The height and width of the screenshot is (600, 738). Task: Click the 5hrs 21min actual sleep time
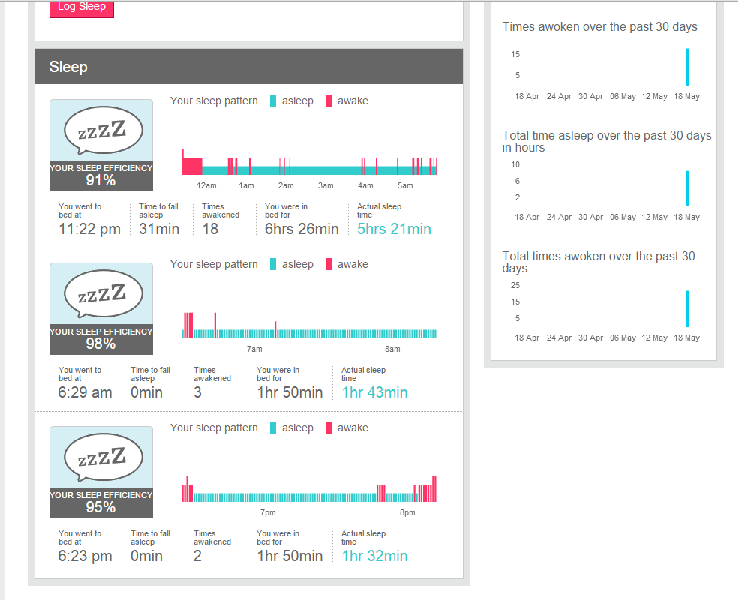(394, 229)
